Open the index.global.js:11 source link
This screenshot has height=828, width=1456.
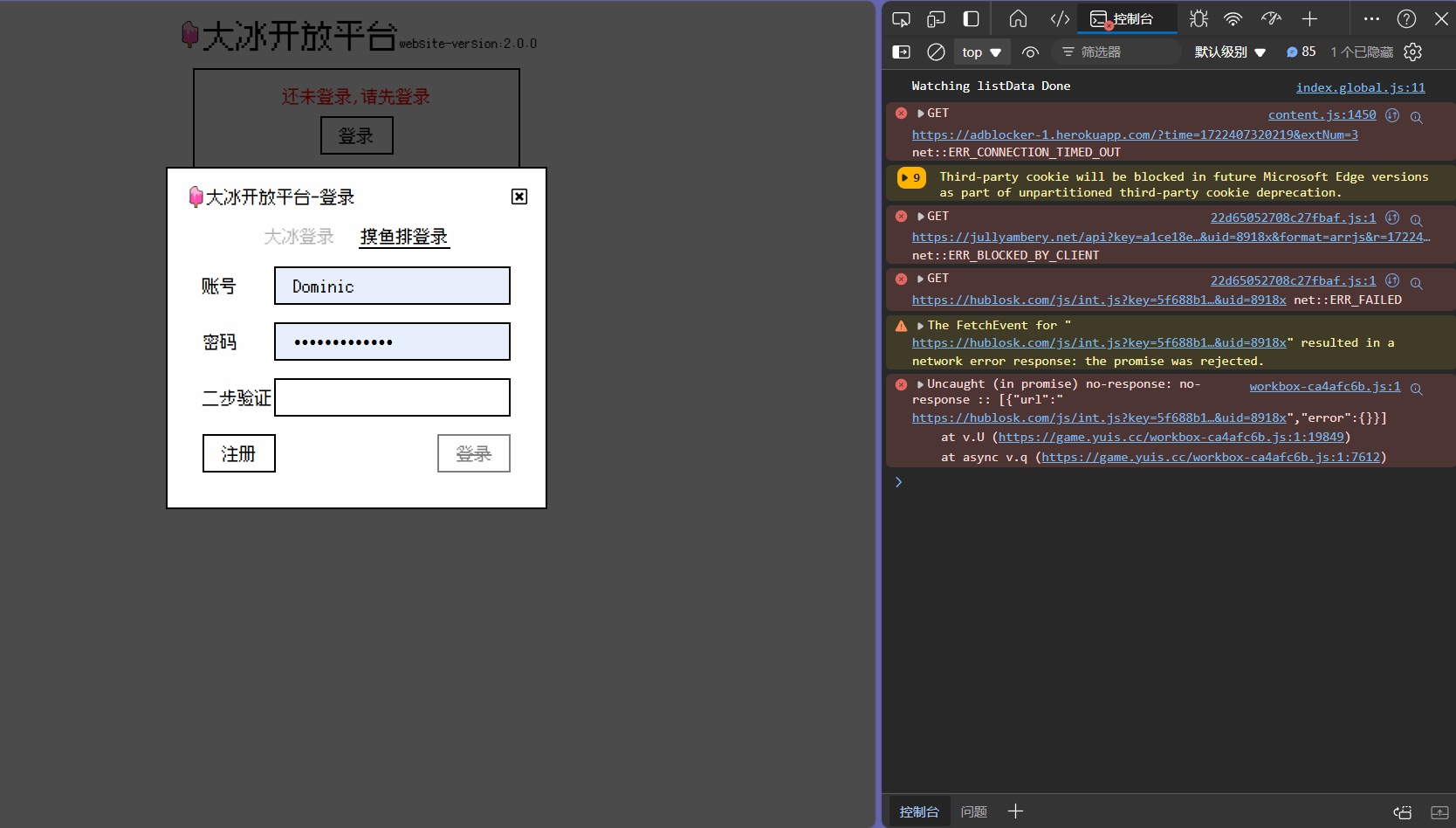tap(1360, 87)
